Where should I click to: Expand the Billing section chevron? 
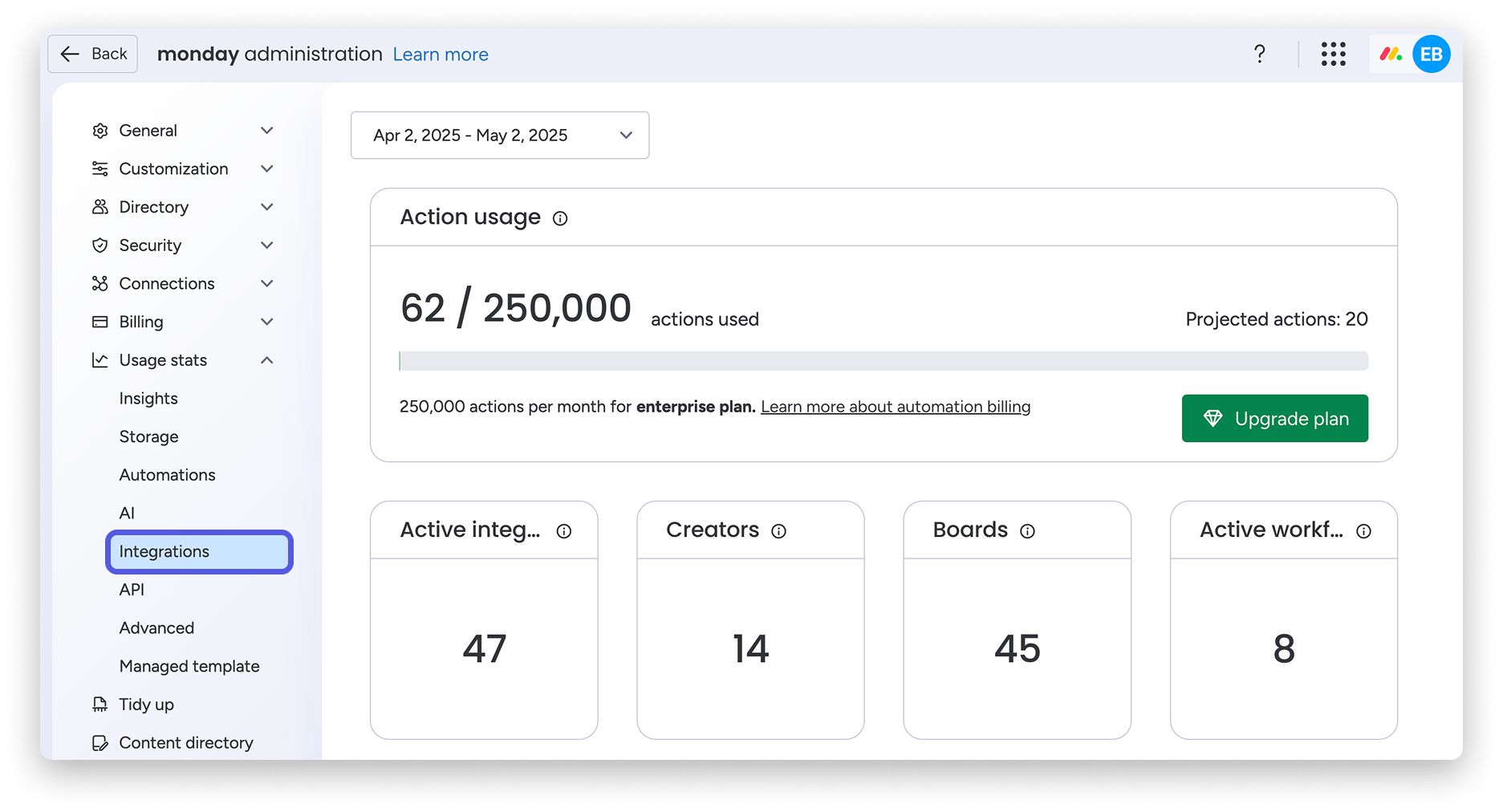[267, 322]
